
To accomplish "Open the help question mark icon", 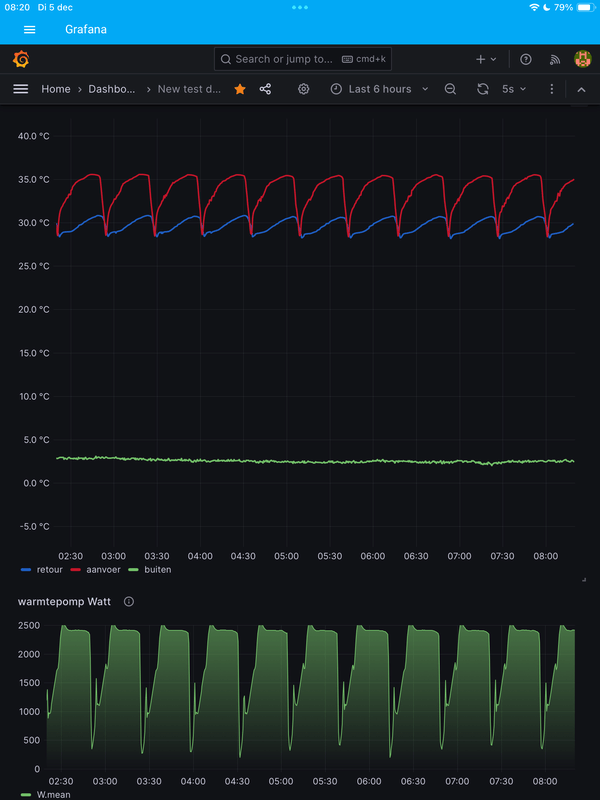I will tap(526, 59).
